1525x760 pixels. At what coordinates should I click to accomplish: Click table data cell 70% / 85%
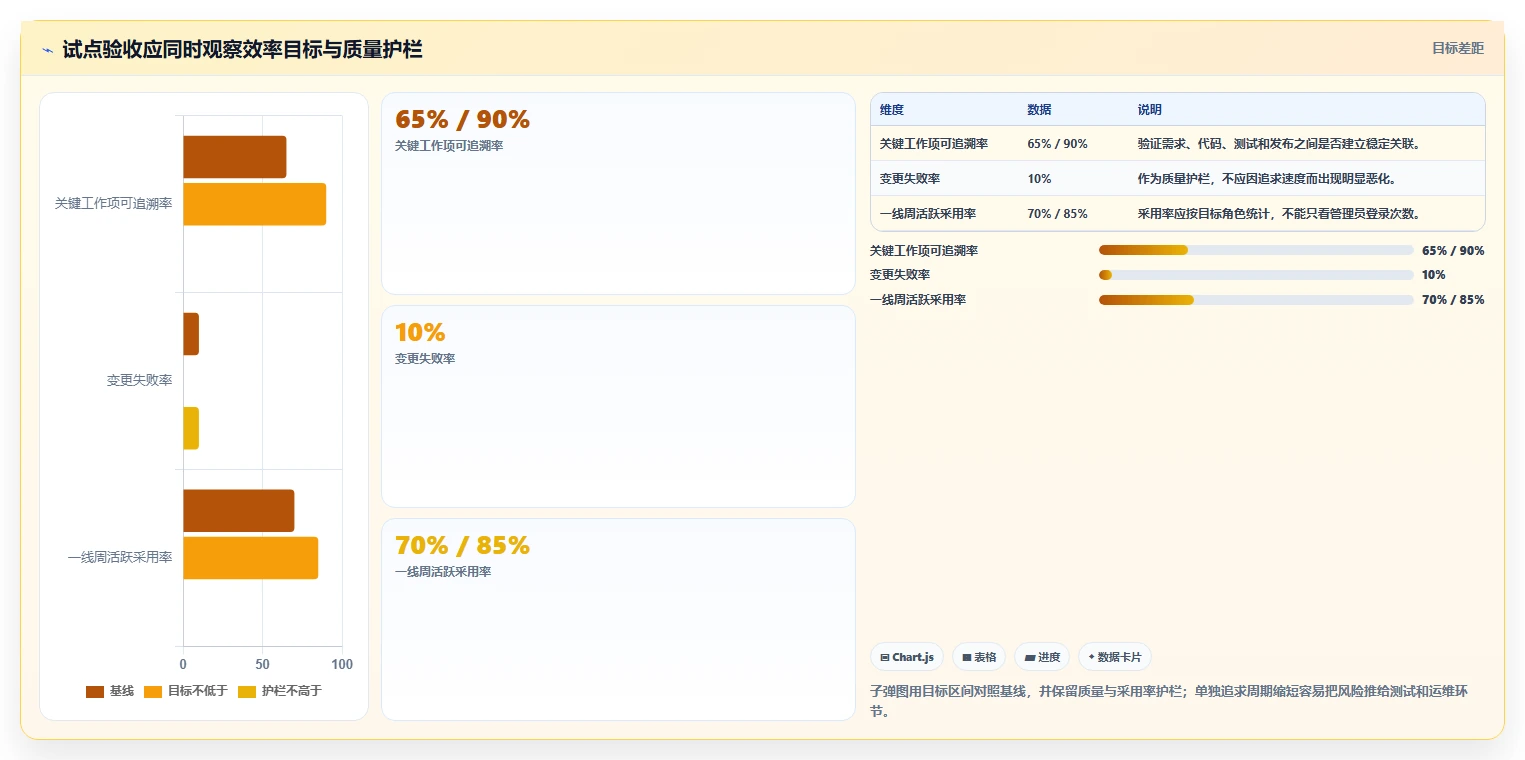click(x=1057, y=214)
